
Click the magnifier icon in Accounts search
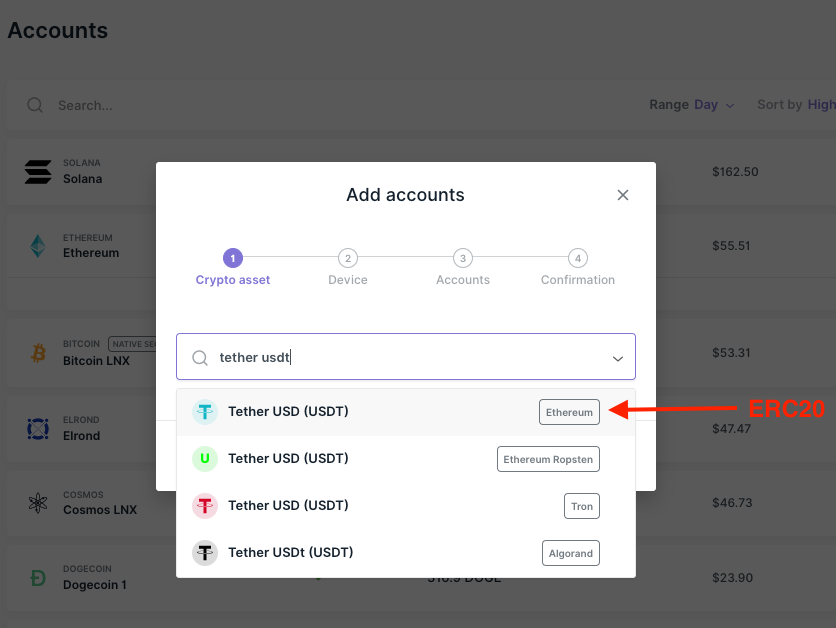[35, 105]
